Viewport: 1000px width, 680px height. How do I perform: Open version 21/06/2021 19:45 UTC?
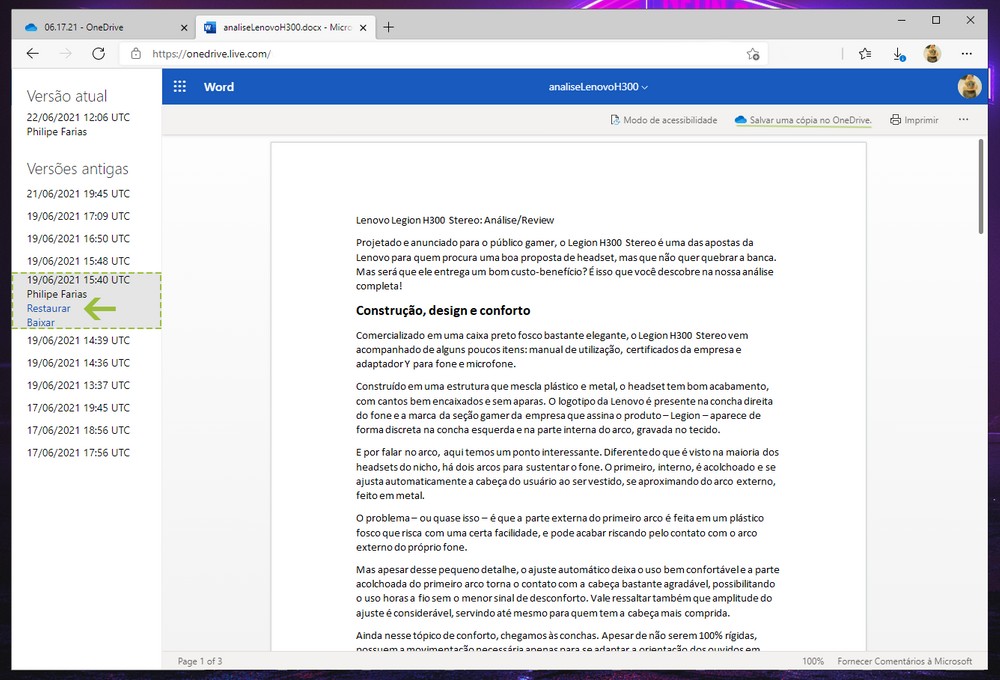(78, 193)
